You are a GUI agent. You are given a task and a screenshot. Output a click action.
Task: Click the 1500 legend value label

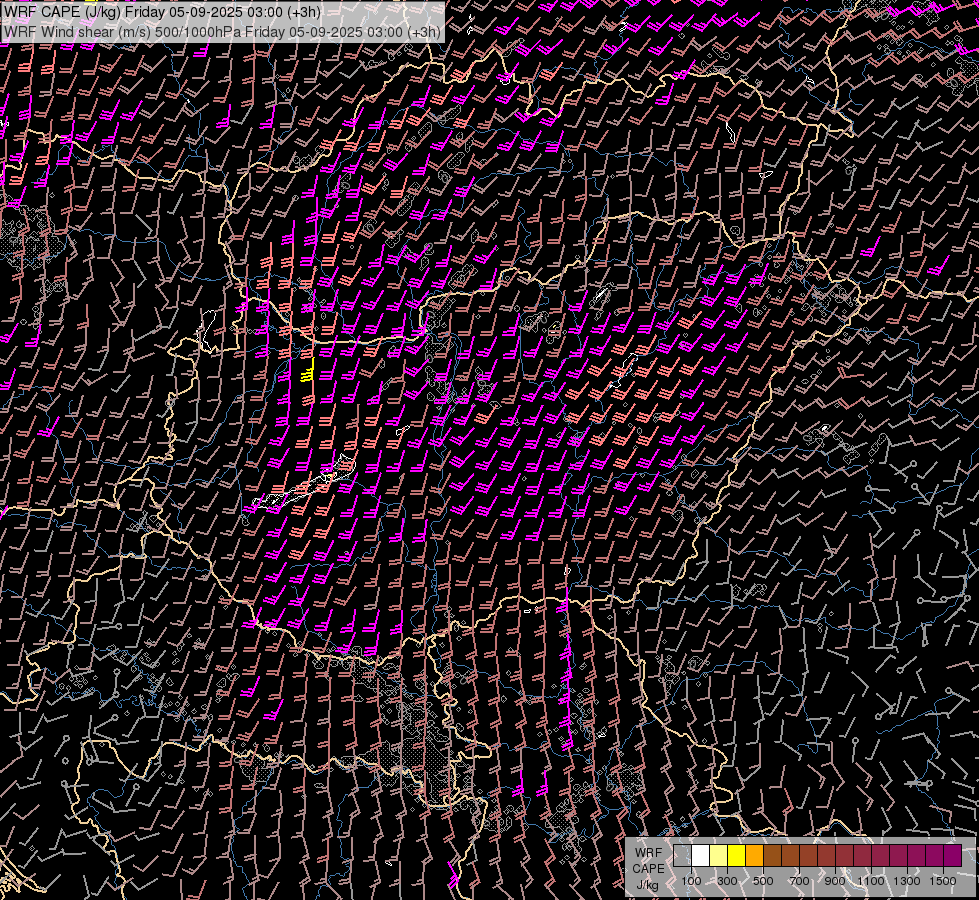943,881
